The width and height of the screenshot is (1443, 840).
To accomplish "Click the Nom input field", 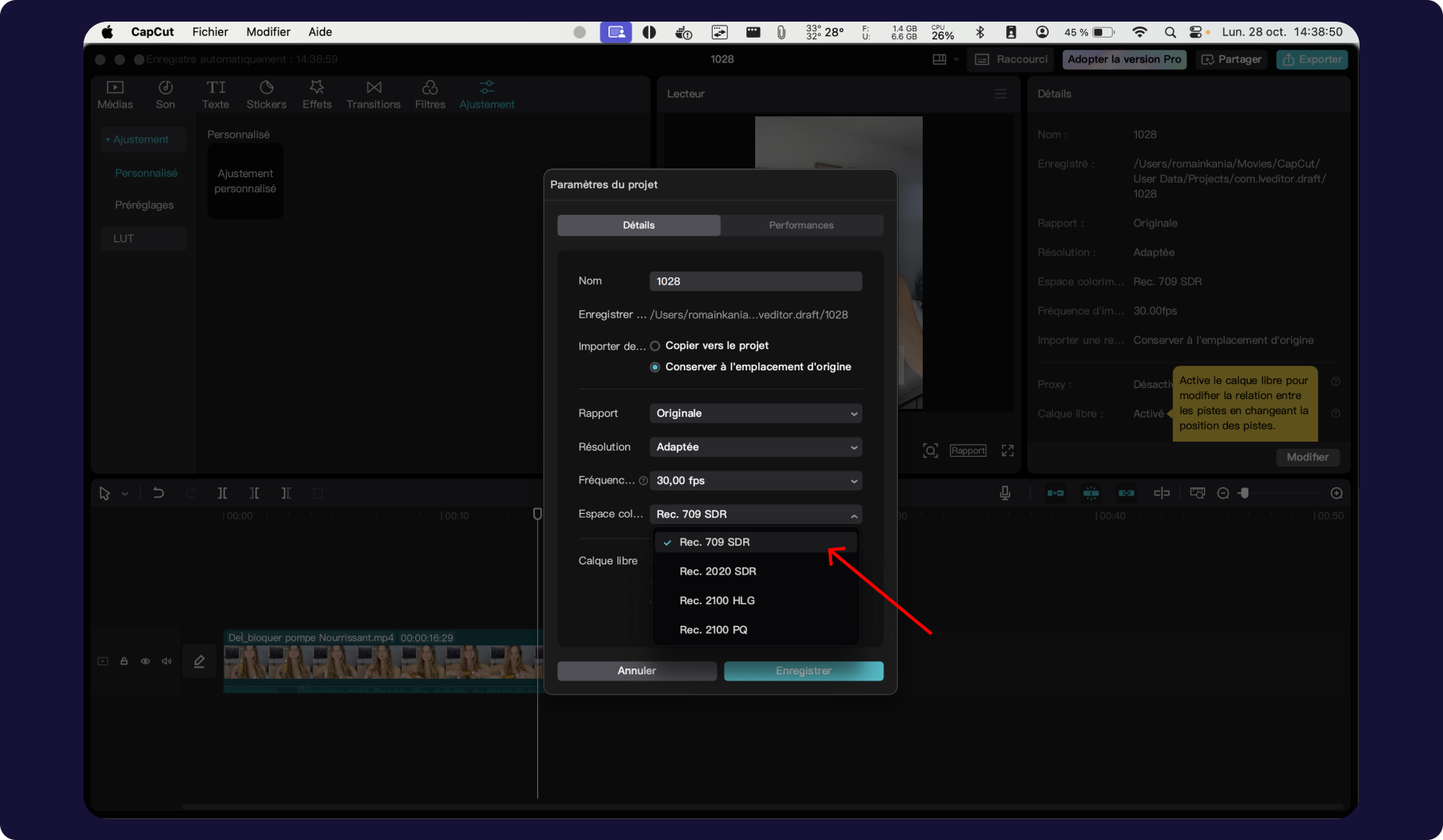I will pyautogui.click(x=755, y=281).
